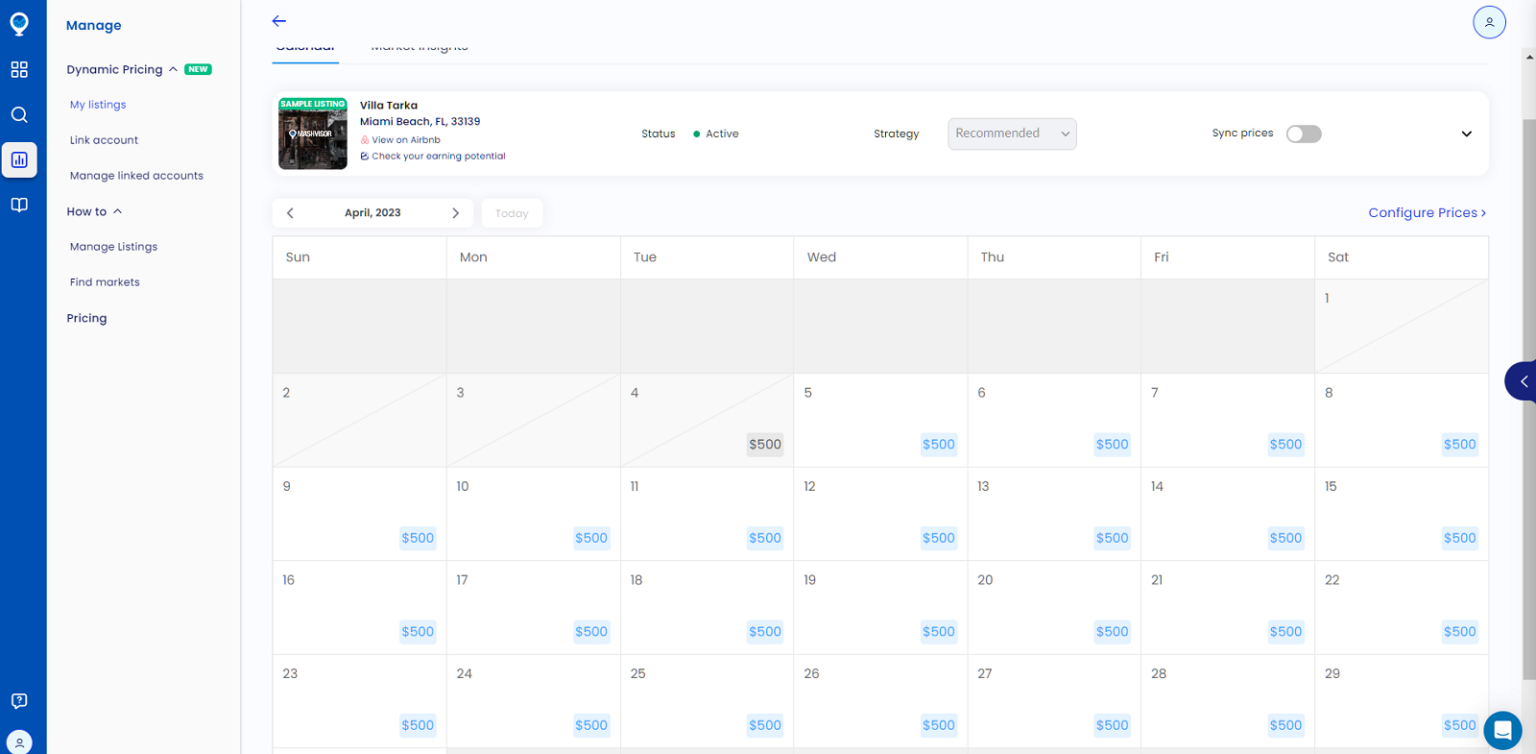The width and height of the screenshot is (1536, 754).
Task: Click the help question mark icon
Action: 19,701
